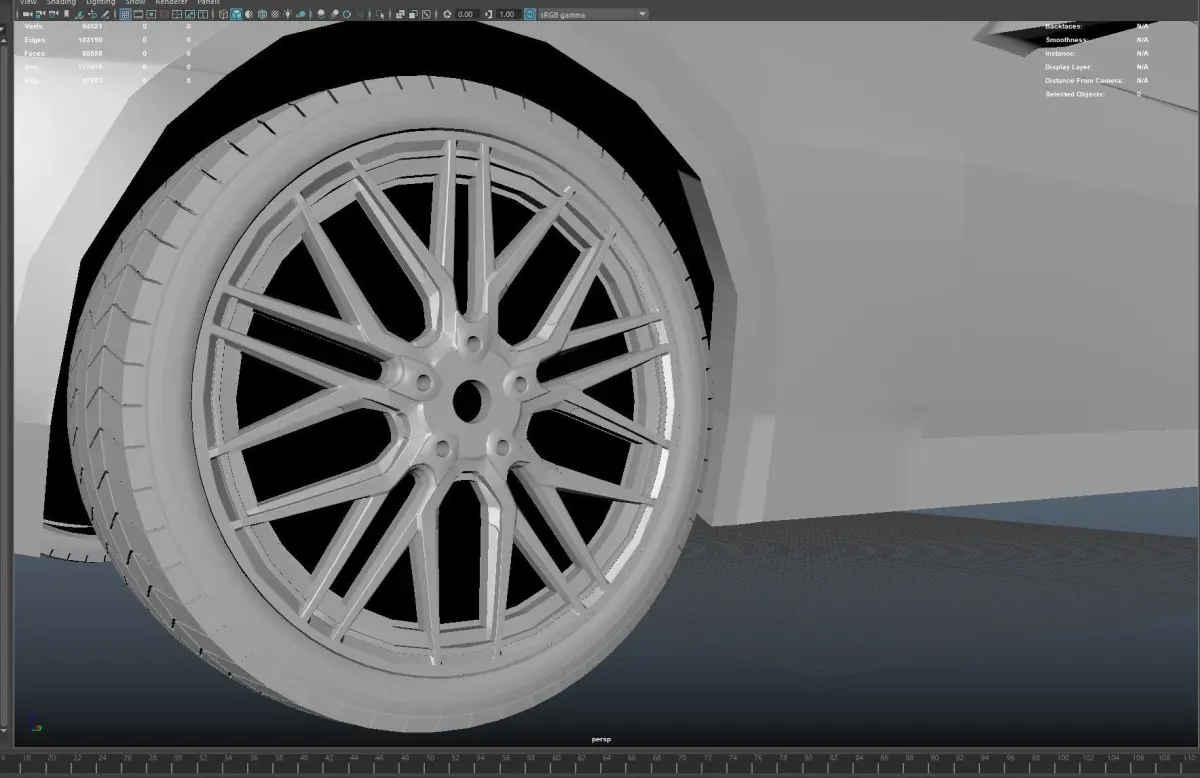The height and width of the screenshot is (778, 1200).
Task: Click the Gamma value field 1.00
Action: (x=507, y=14)
